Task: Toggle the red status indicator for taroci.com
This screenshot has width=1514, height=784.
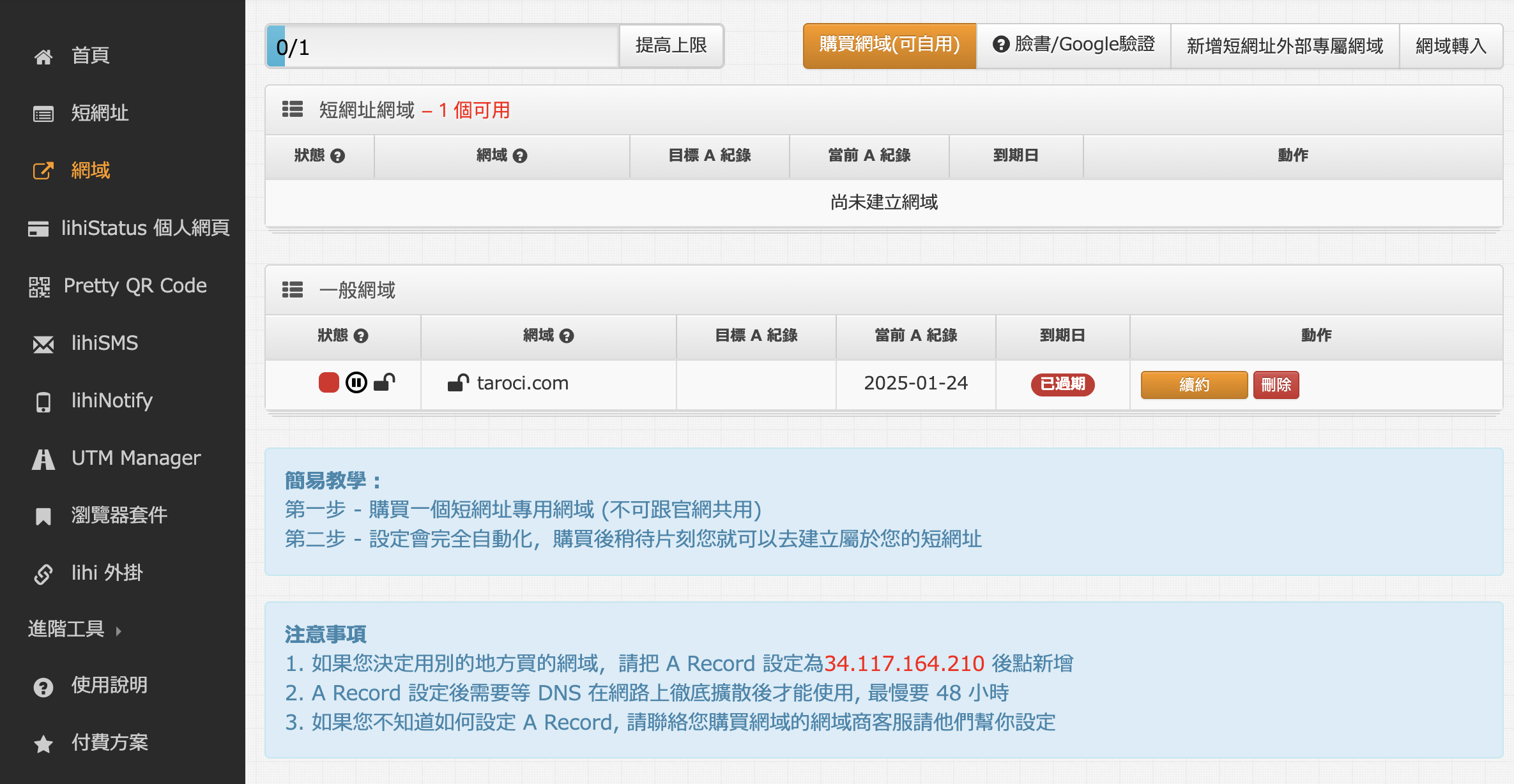Action: pos(329,382)
